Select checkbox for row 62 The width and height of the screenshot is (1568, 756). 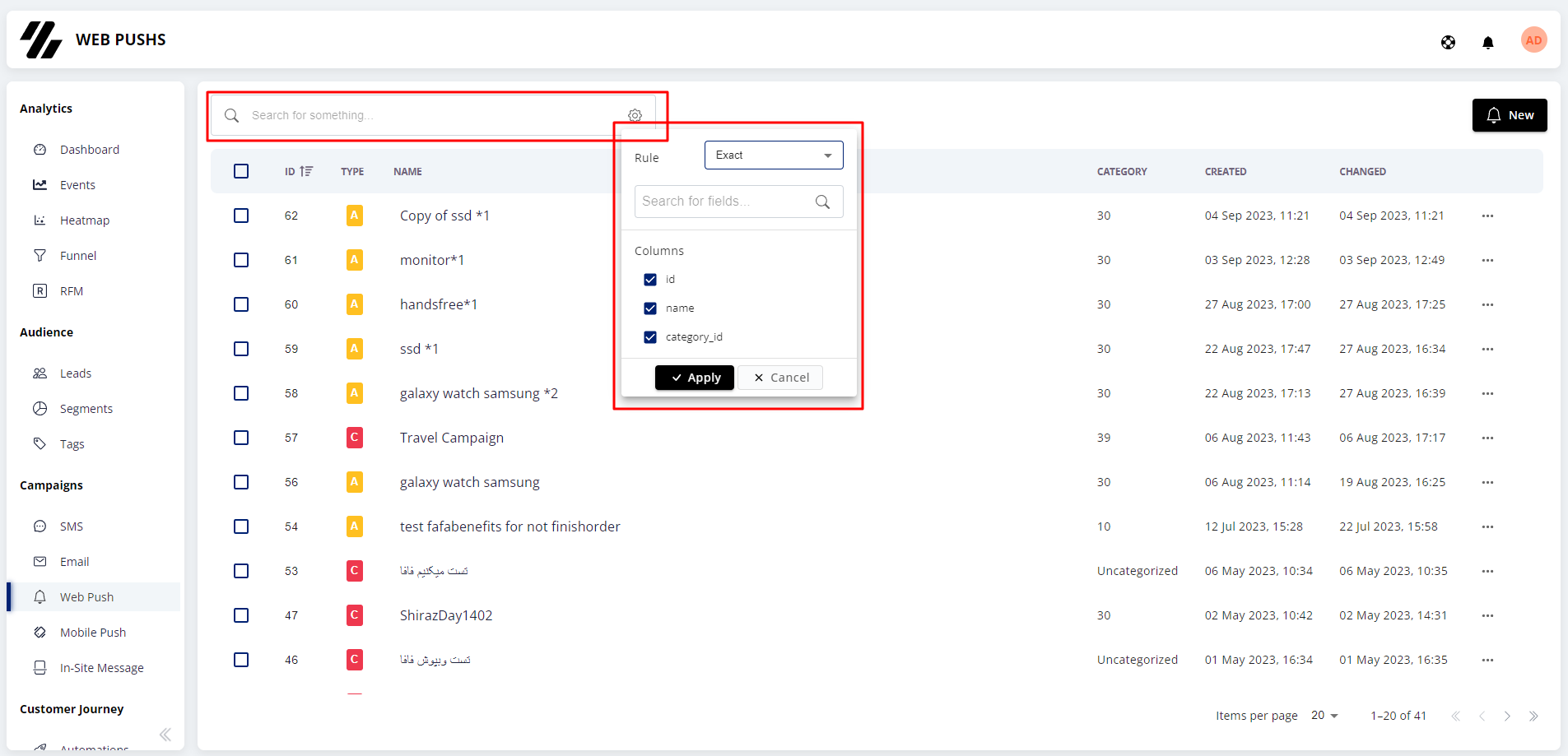[x=241, y=216]
